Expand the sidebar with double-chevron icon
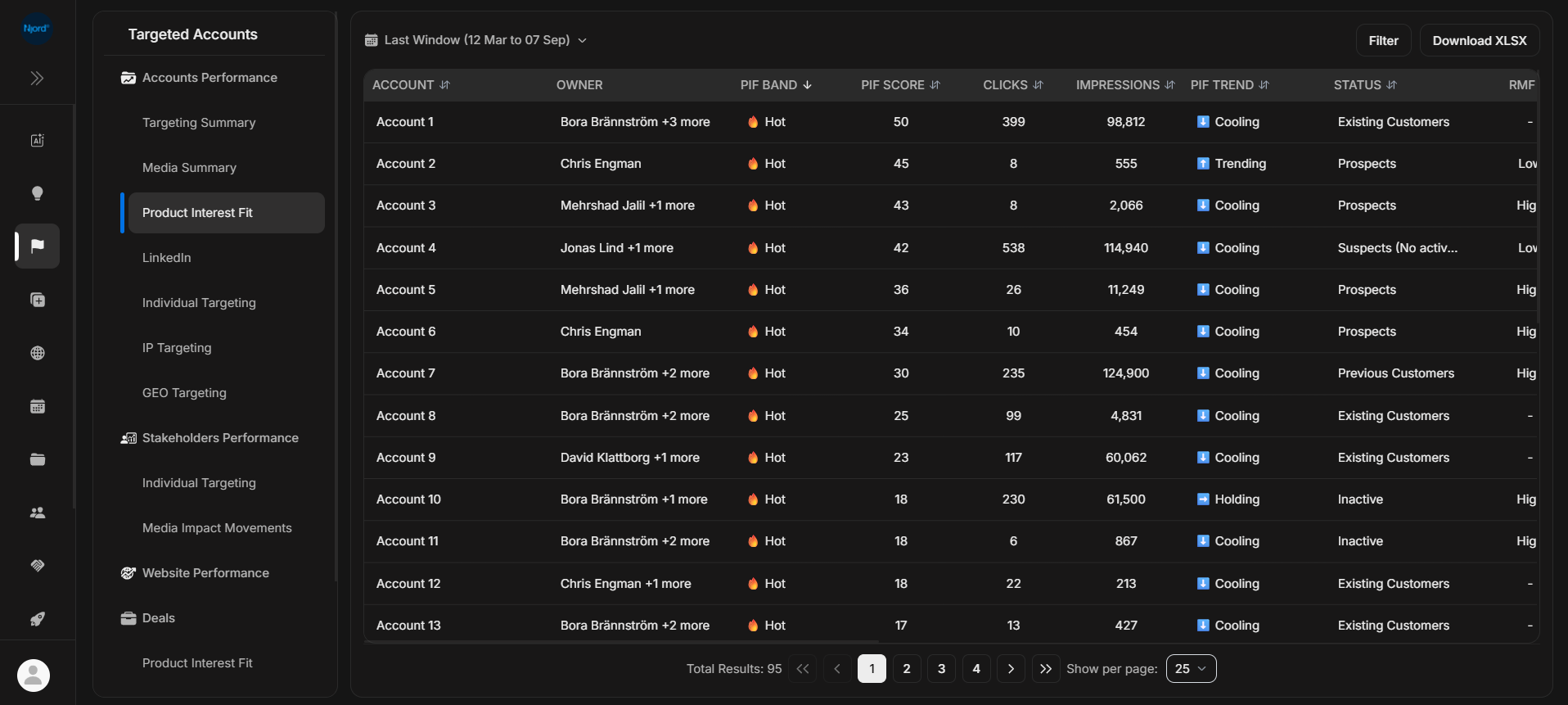This screenshot has height=705, width=1568. coord(37,79)
